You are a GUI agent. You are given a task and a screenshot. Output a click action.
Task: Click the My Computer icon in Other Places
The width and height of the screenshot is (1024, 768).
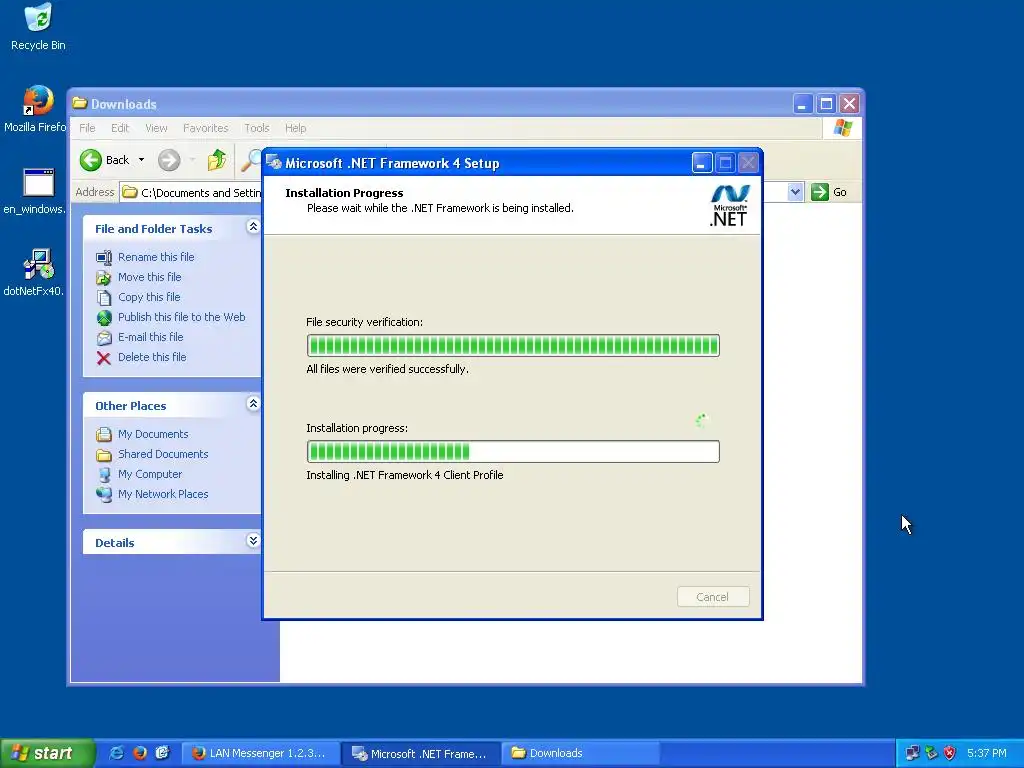pos(104,475)
